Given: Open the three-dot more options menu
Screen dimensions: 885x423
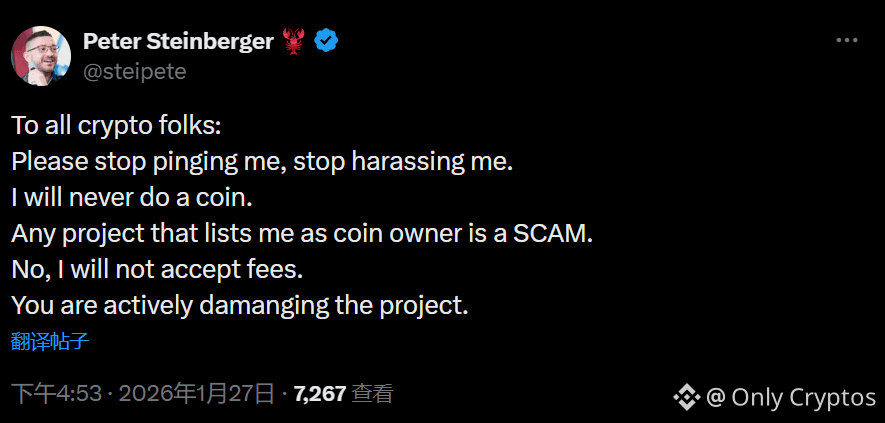Looking at the screenshot, I should point(846,41).
